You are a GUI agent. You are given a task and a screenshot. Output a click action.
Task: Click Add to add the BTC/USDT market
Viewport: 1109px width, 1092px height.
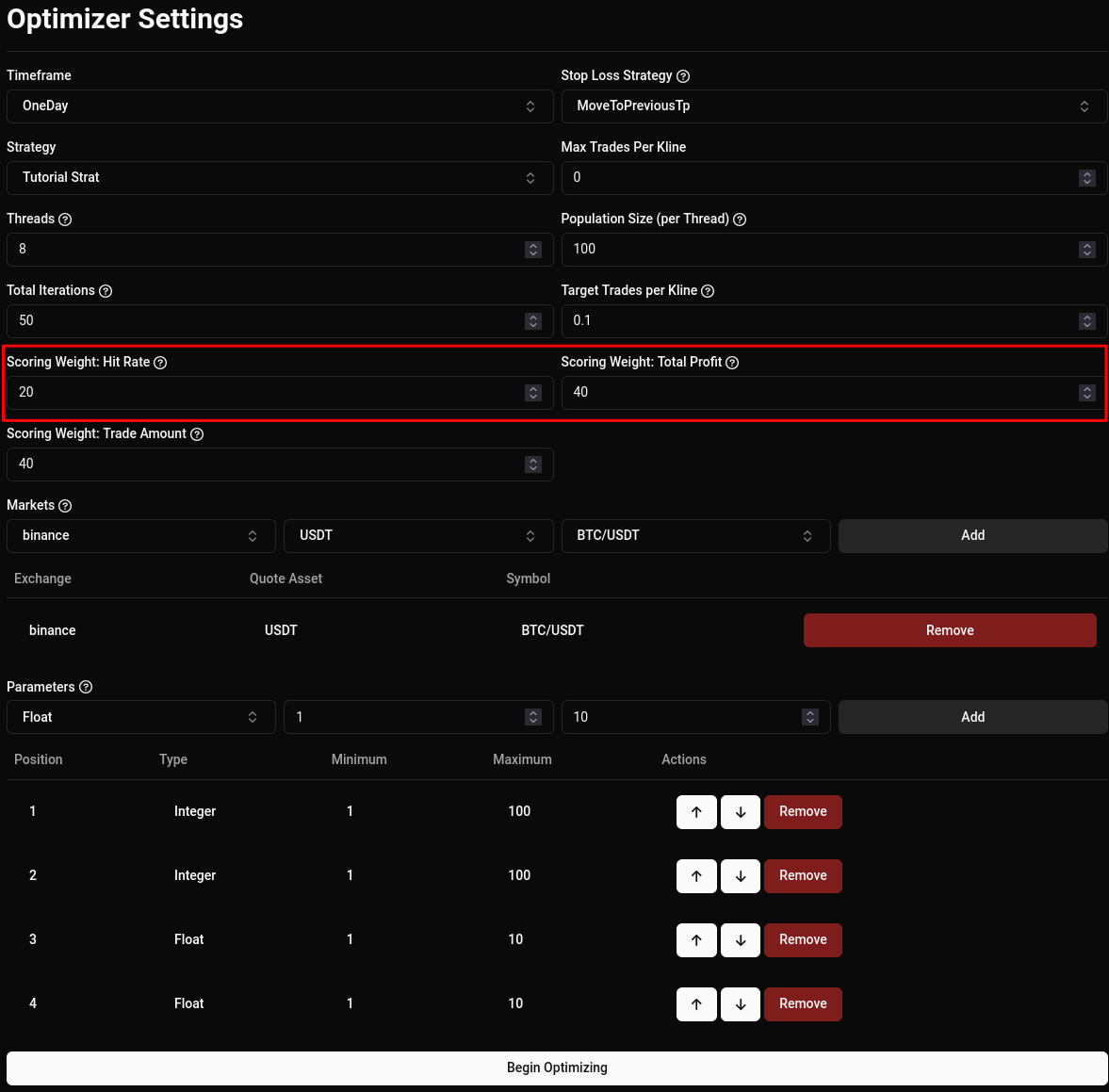point(972,535)
